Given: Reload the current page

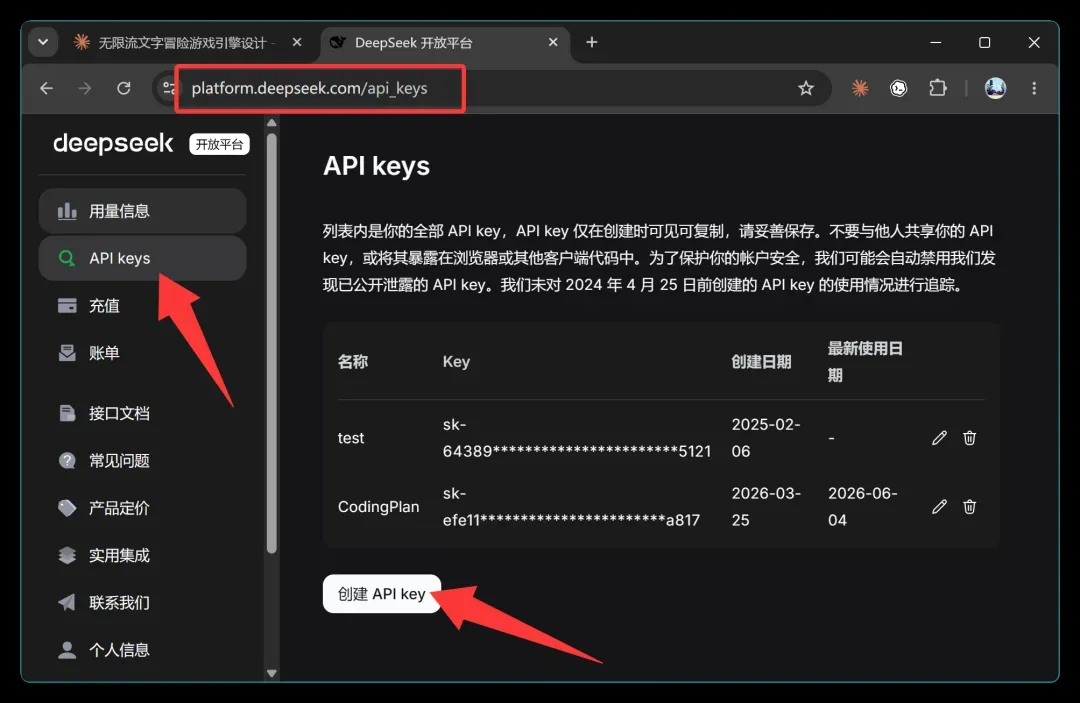Looking at the screenshot, I should coord(124,88).
